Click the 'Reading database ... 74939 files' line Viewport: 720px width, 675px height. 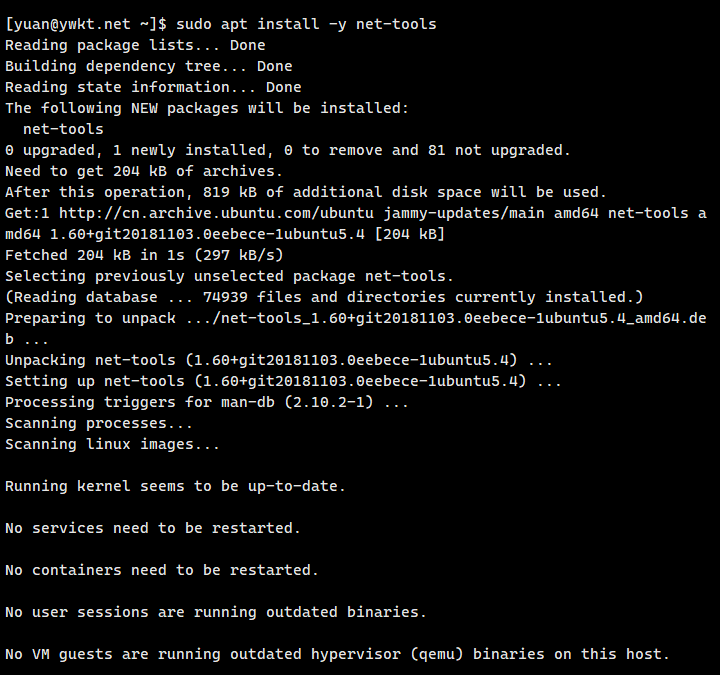coord(324,297)
